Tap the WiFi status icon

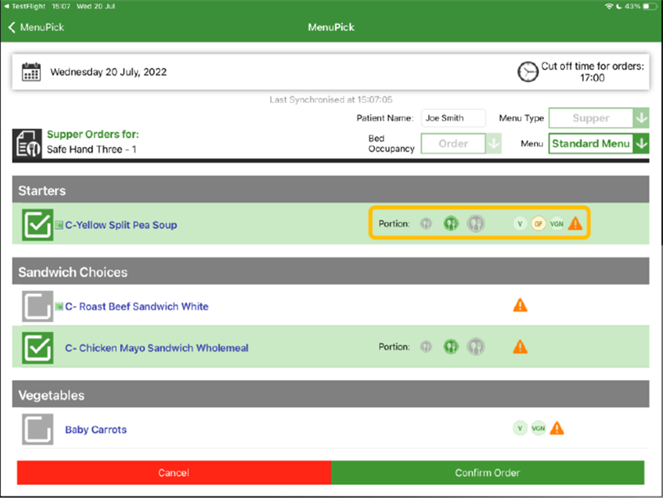tap(609, 6)
